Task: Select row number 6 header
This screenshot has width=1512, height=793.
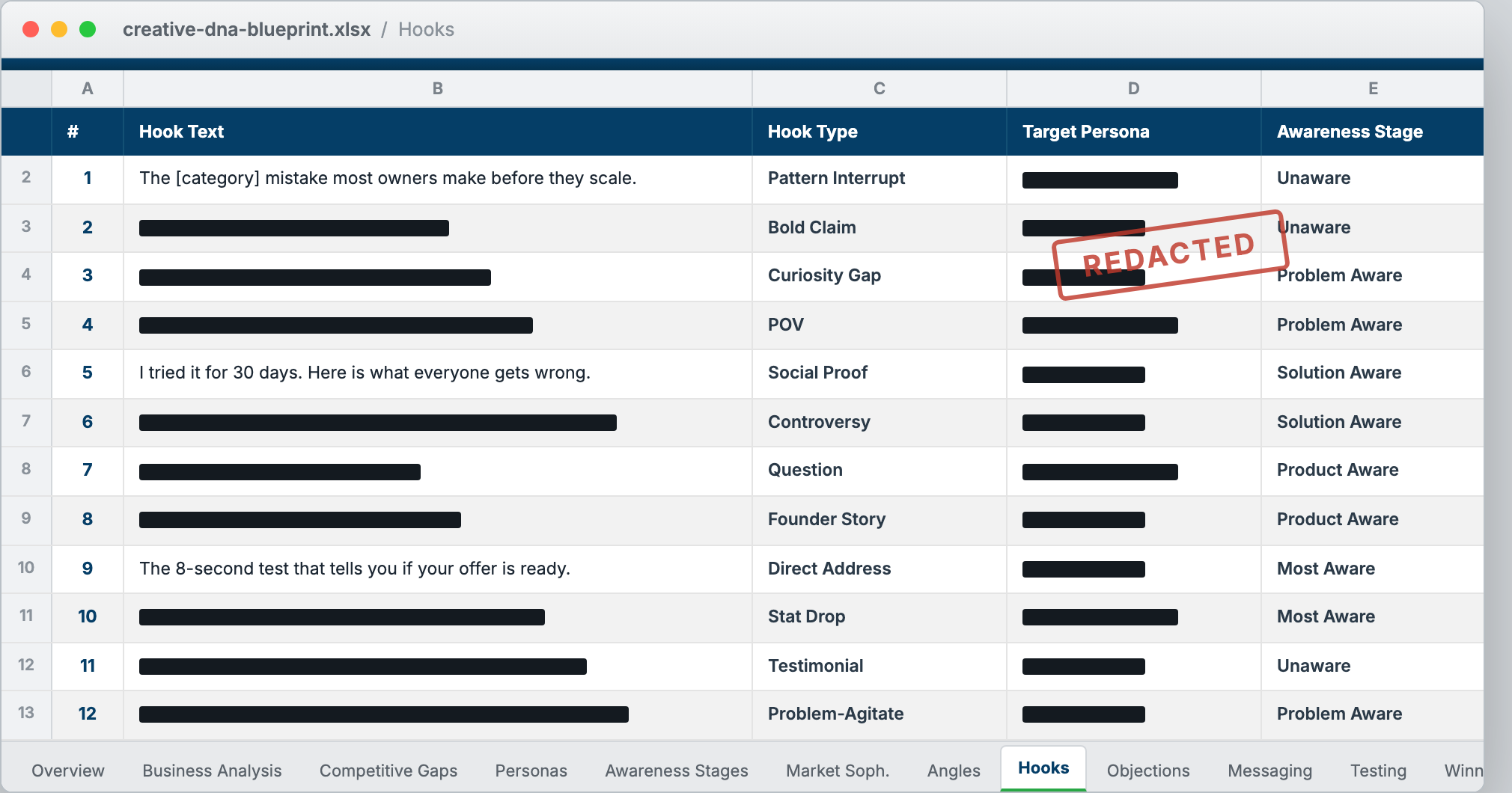Action: pyautogui.click(x=26, y=373)
